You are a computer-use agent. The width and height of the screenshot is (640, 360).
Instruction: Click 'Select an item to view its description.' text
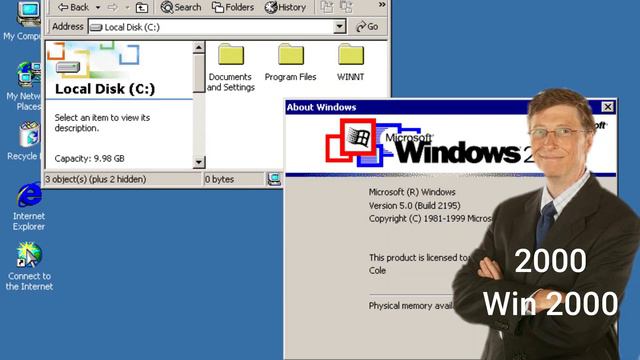click(x=102, y=123)
